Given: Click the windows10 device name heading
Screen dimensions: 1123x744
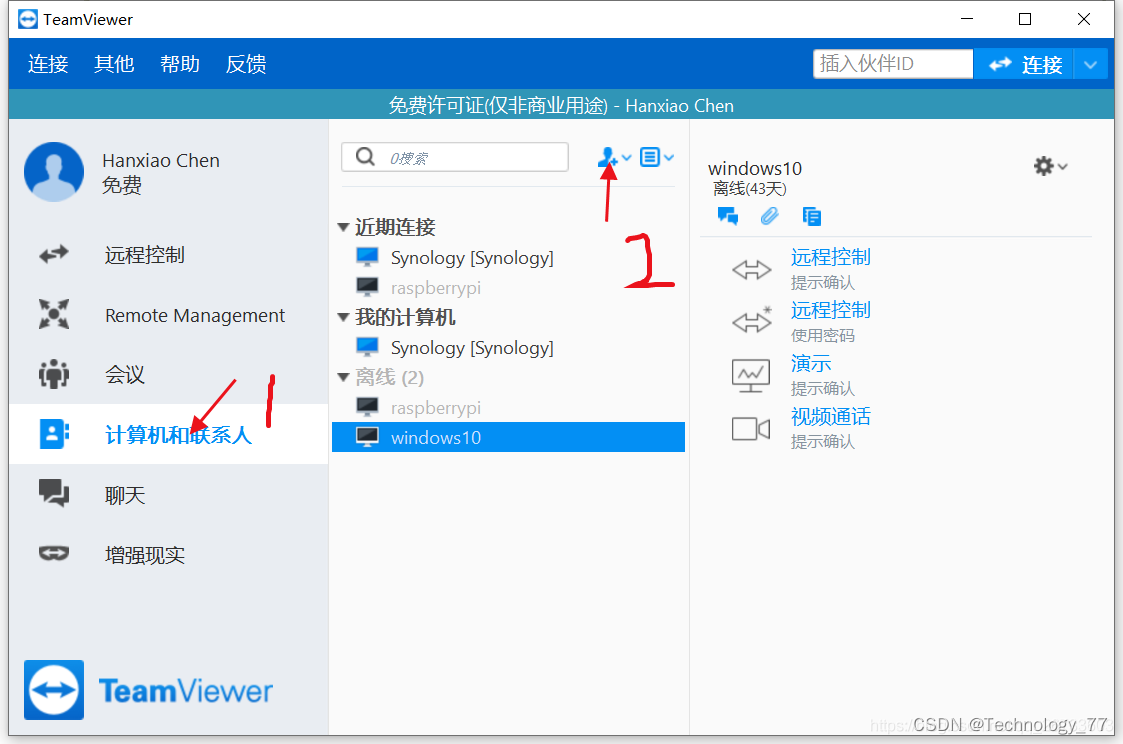Looking at the screenshot, I should pyautogui.click(x=755, y=168).
